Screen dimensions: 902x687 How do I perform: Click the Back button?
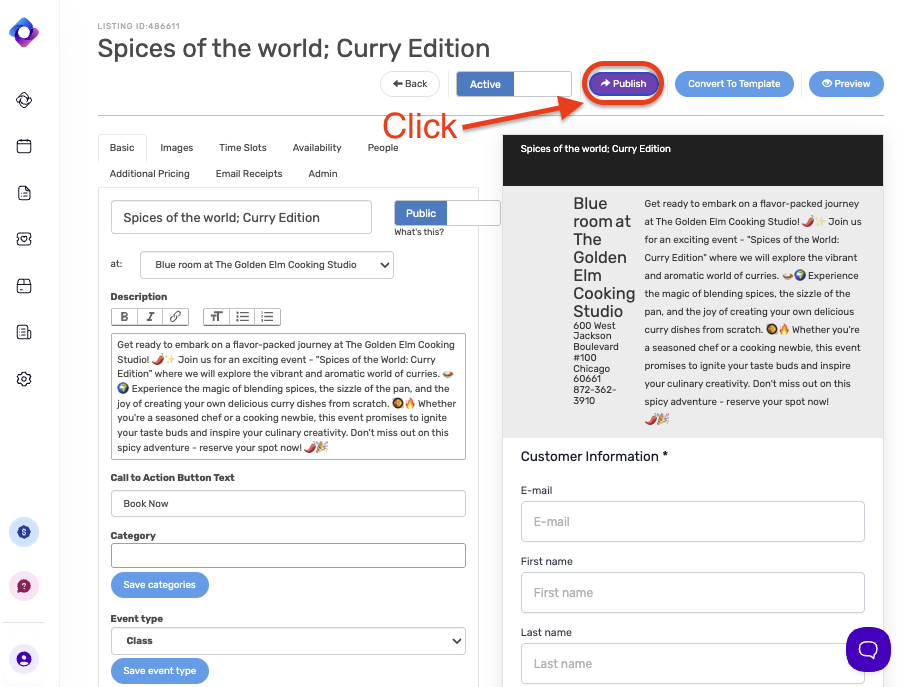pos(410,84)
